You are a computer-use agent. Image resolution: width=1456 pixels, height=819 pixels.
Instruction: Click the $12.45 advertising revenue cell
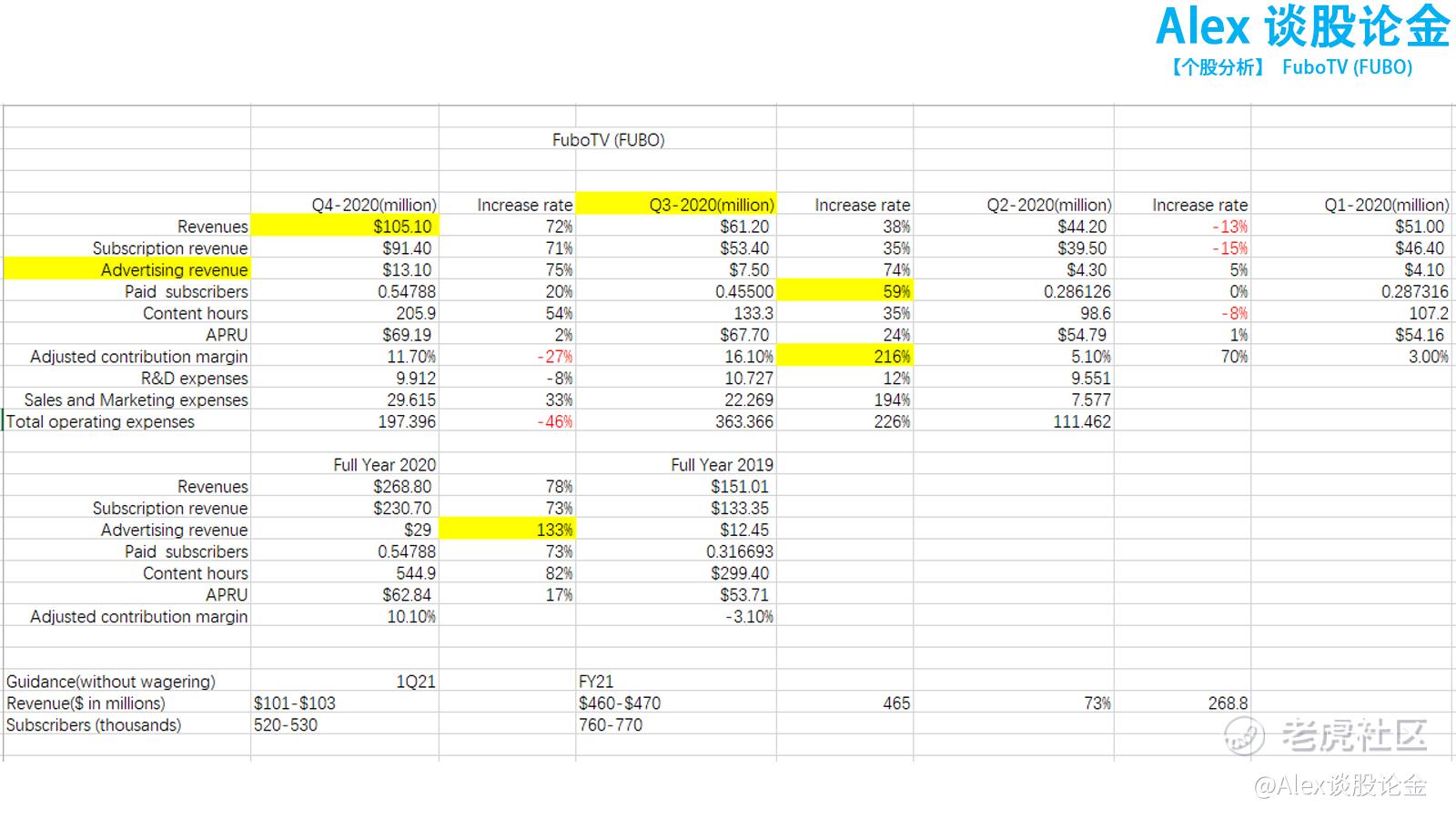[x=676, y=530]
